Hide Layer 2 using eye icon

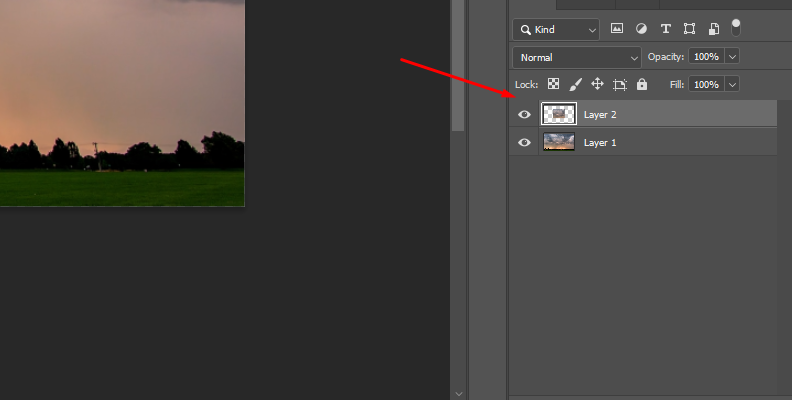pyautogui.click(x=524, y=115)
